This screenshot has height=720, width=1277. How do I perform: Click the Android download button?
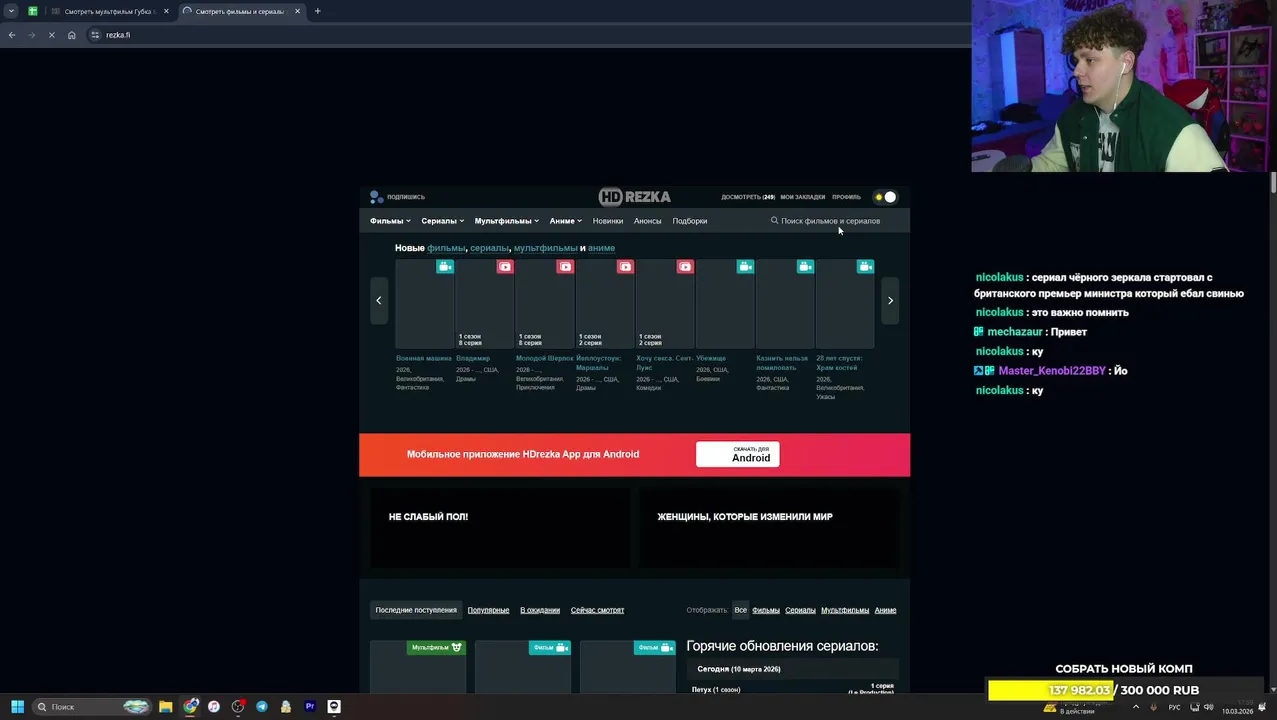(737, 454)
